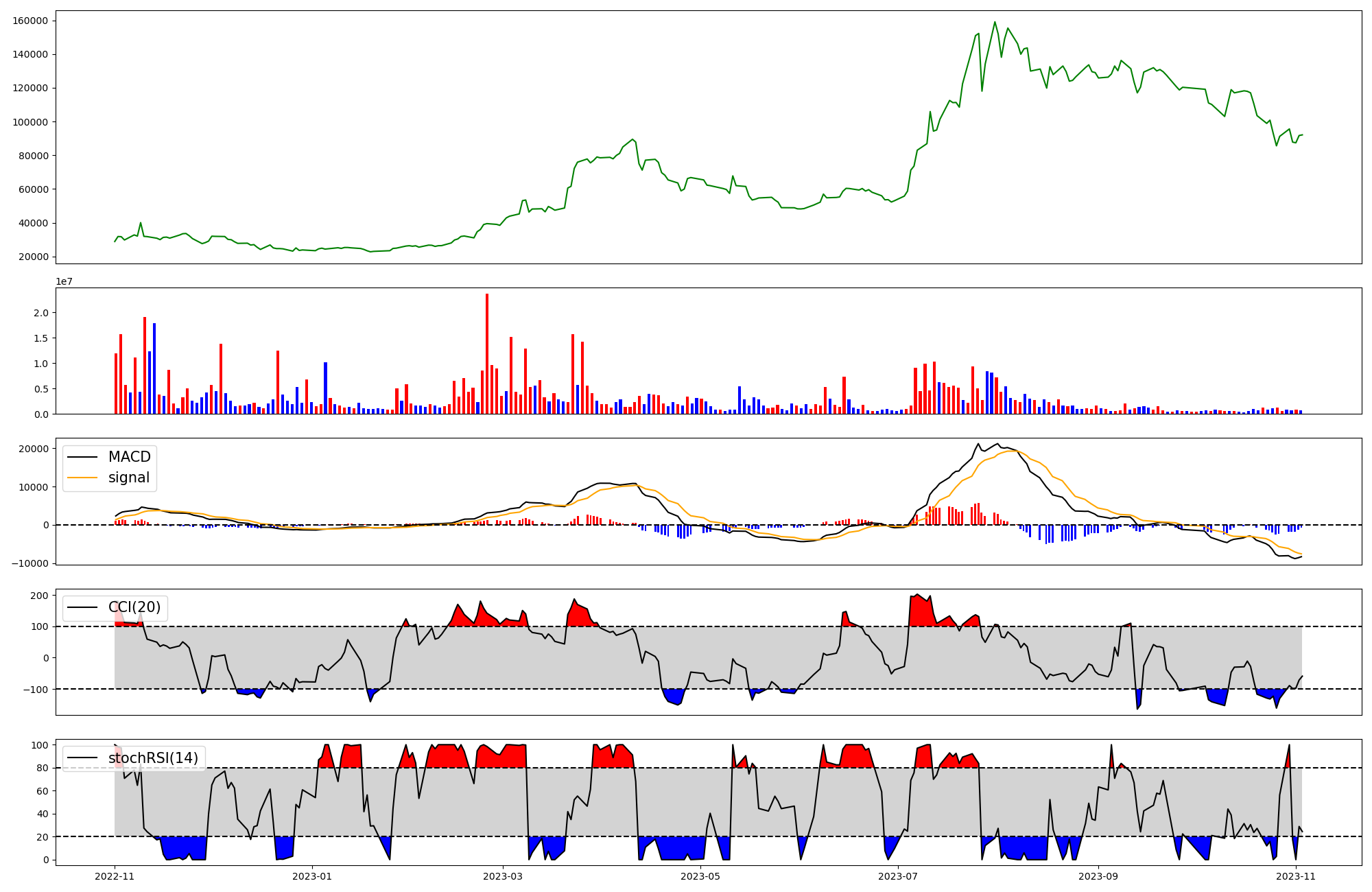
Task: Click the 160000 price axis label
Action: tap(30, 21)
